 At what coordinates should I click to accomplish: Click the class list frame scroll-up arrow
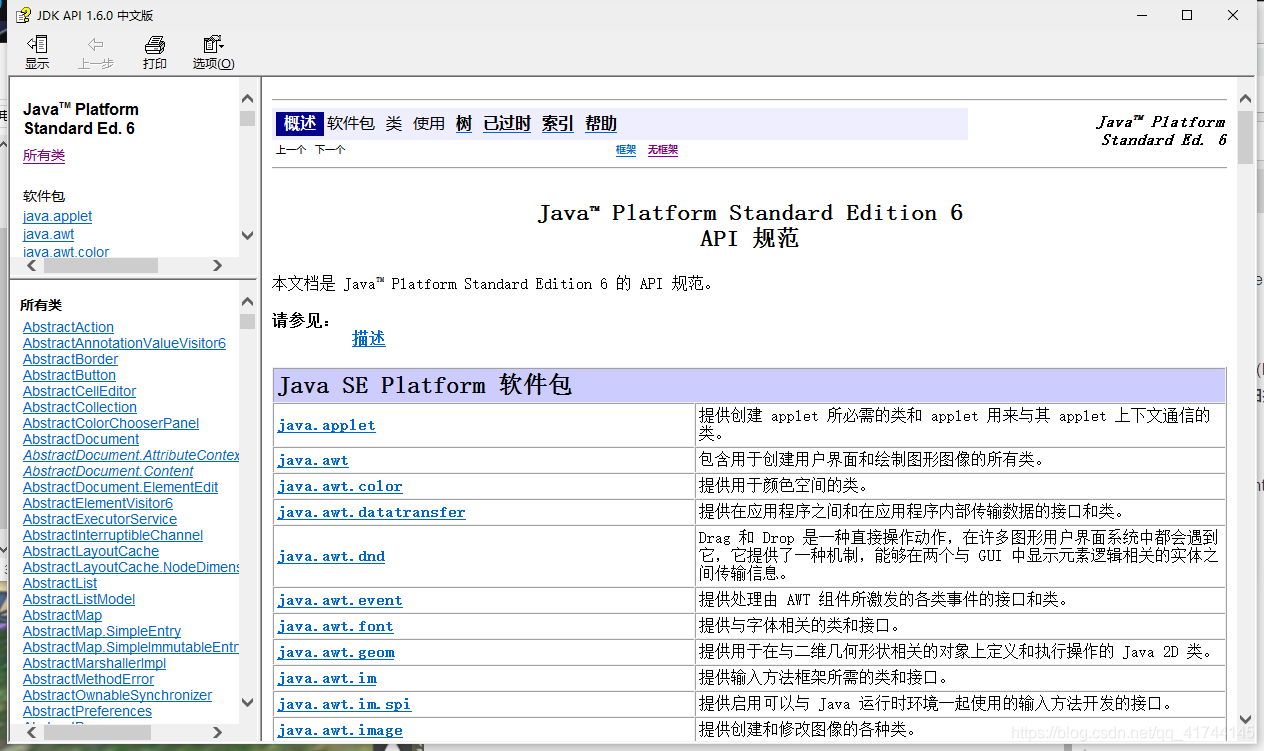247,300
